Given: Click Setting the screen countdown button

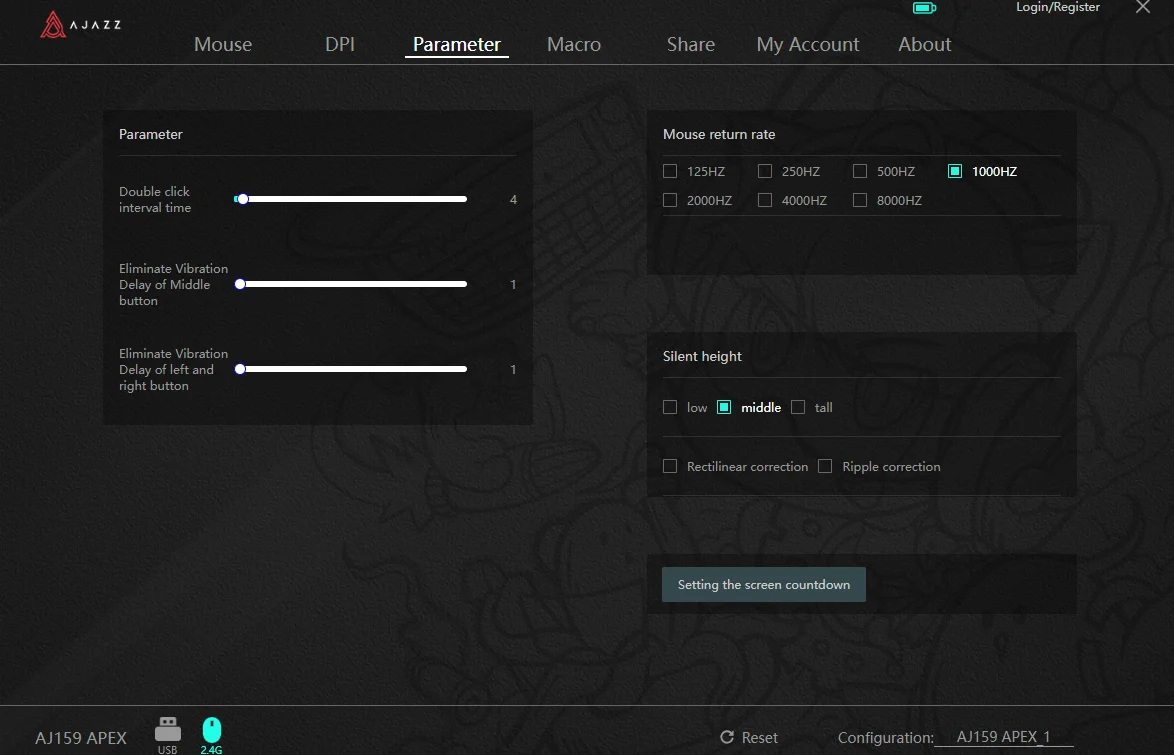Looking at the screenshot, I should pos(764,585).
